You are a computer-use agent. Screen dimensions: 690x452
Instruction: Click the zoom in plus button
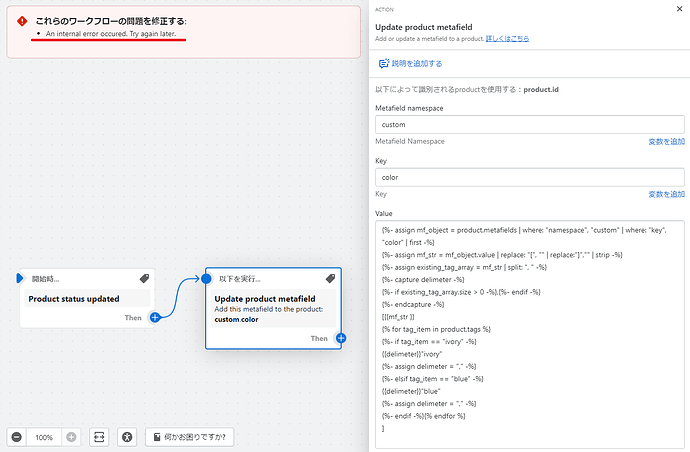point(71,437)
